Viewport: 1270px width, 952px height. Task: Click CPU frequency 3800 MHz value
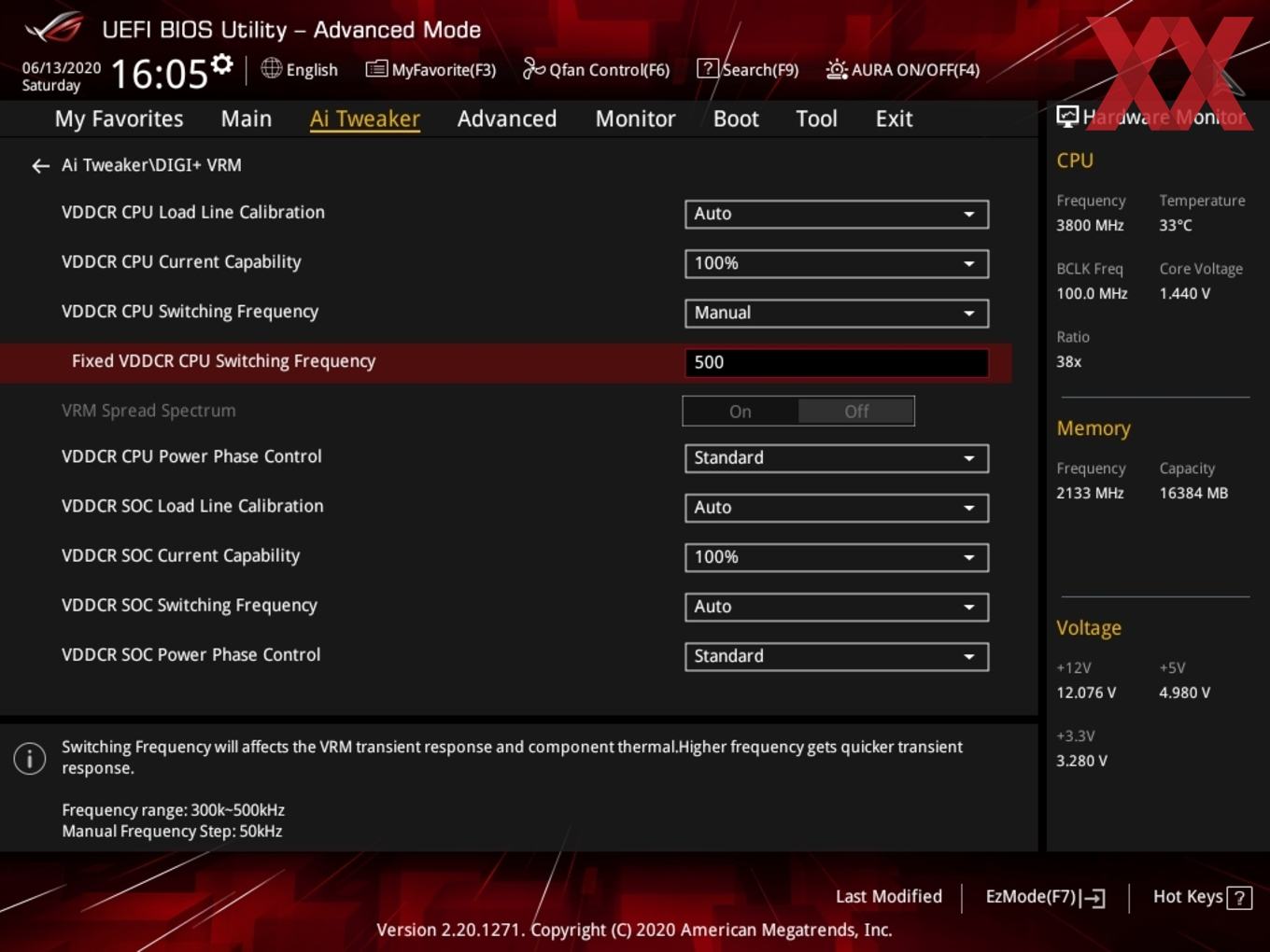pyautogui.click(x=1090, y=225)
